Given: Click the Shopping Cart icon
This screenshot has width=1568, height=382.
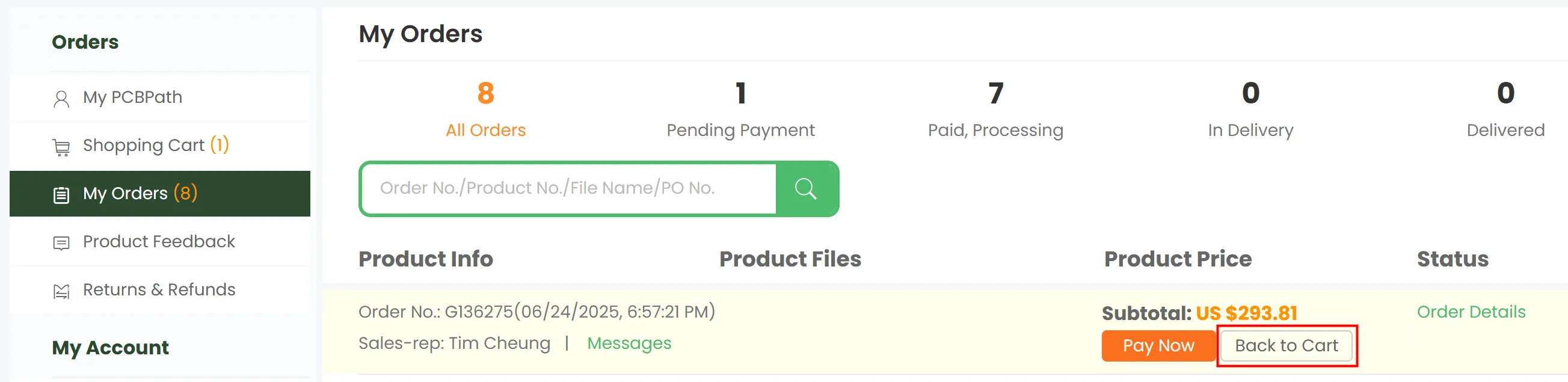Looking at the screenshot, I should (61, 147).
